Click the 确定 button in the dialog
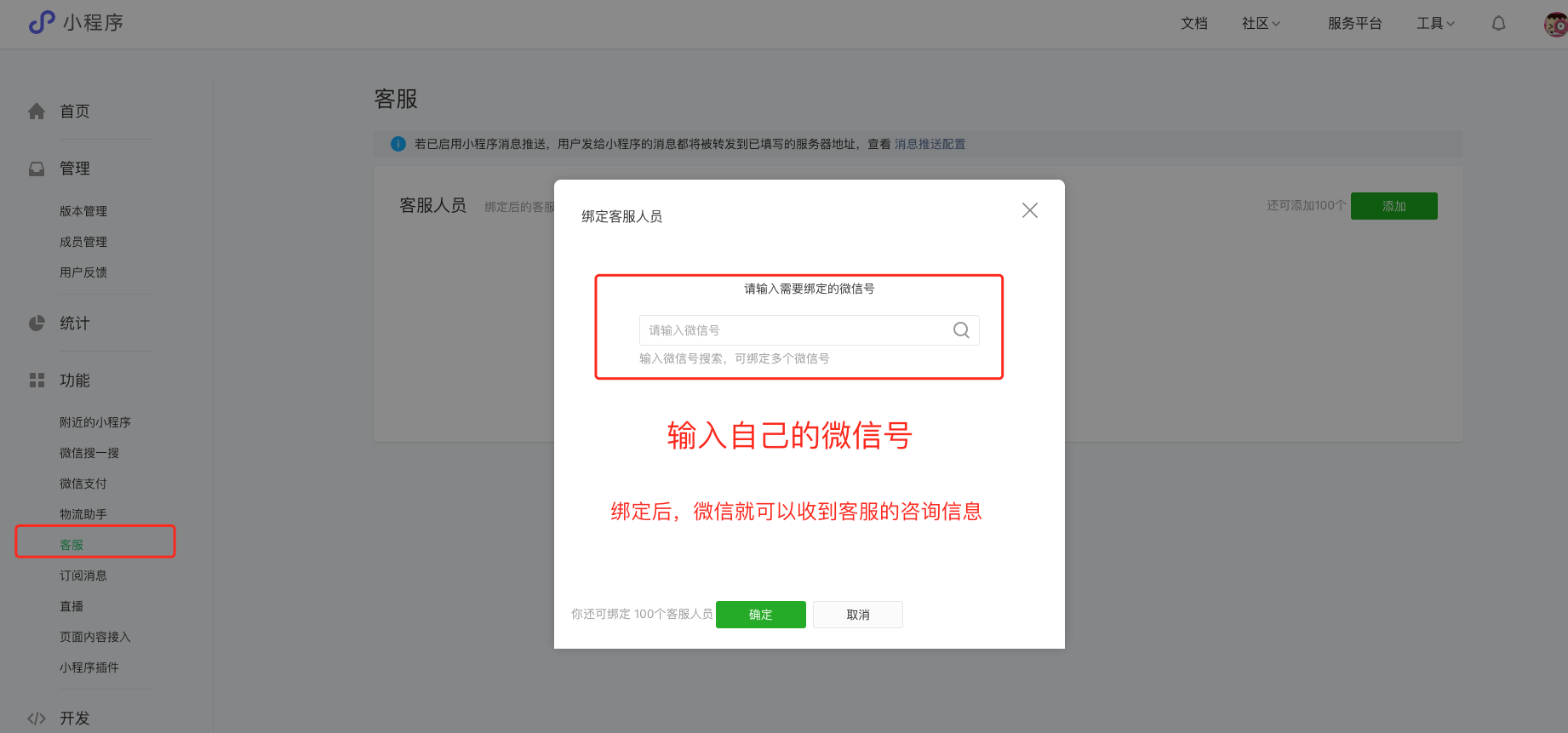 tap(761, 615)
